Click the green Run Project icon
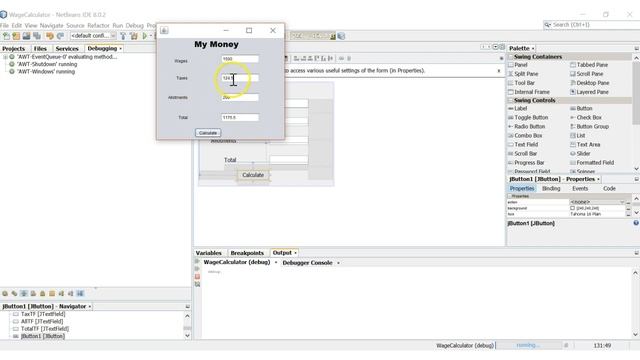640x360 pixels. click(x=144, y=36)
